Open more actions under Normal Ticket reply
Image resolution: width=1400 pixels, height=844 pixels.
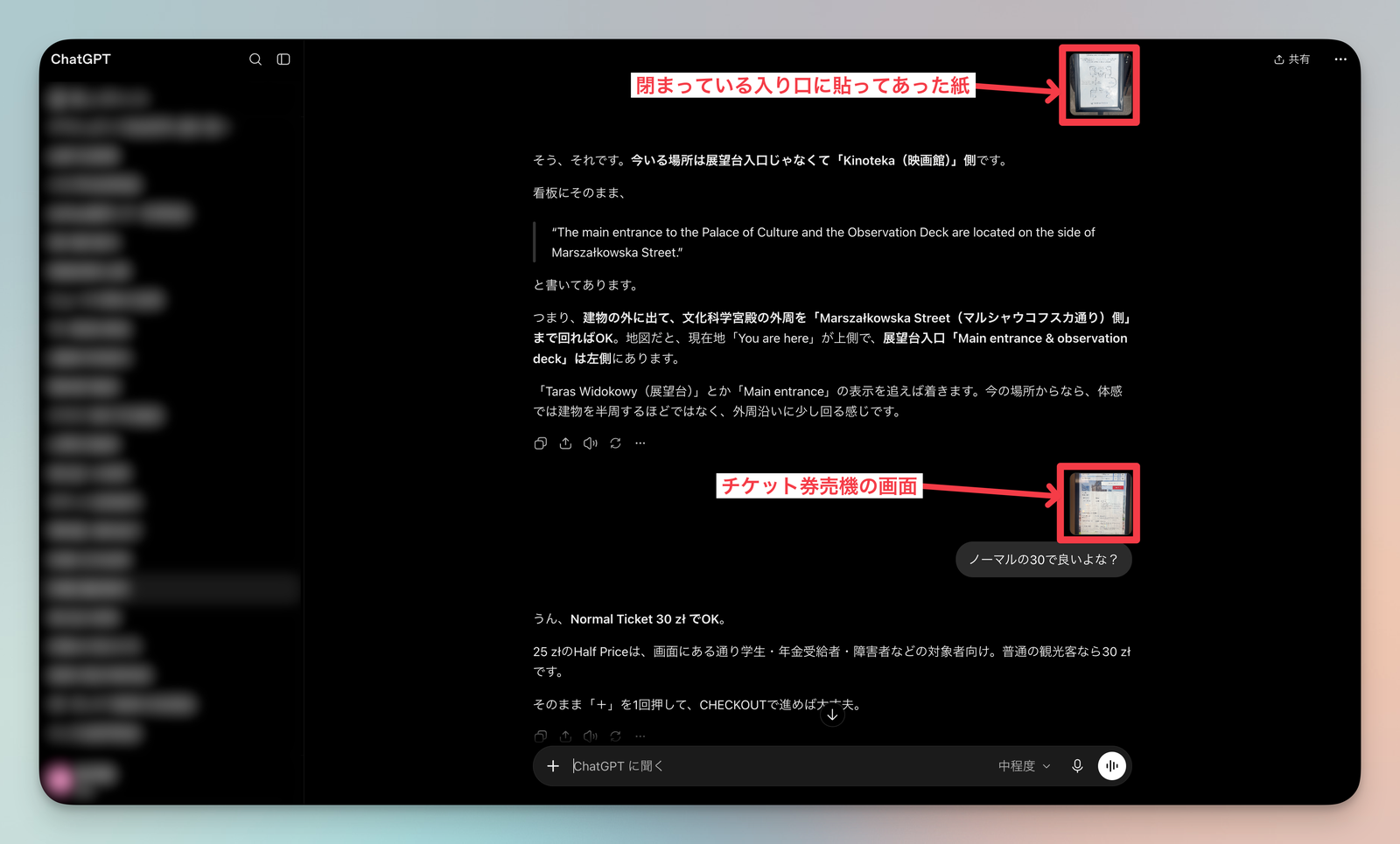pos(640,736)
